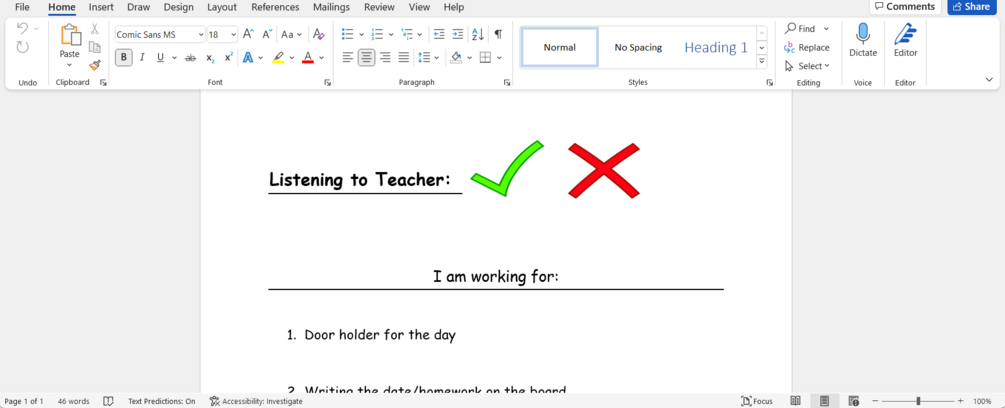Click the Undo arrow icon
Image resolution: width=1005 pixels, height=408 pixels.
[22, 28]
